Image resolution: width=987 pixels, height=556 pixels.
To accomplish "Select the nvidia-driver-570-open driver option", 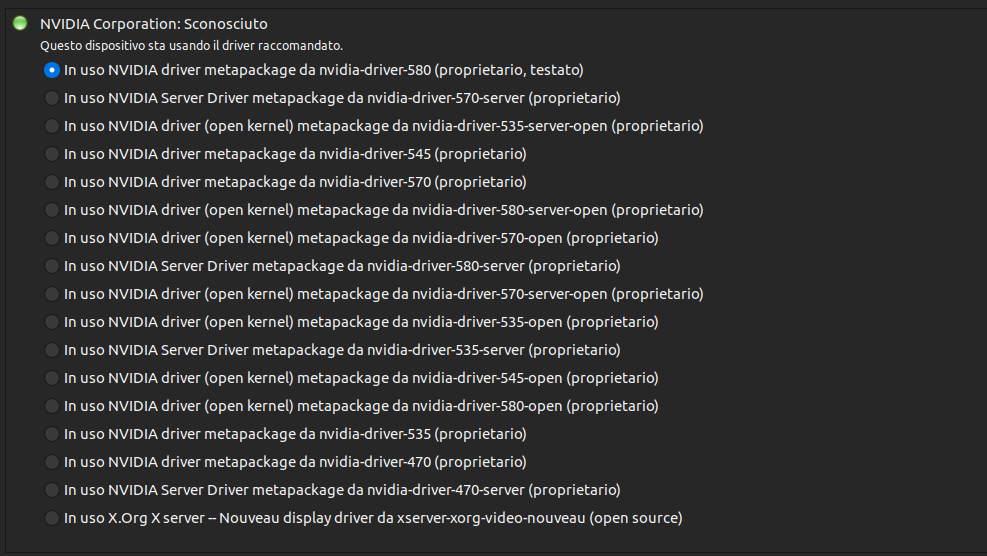I will click(52, 238).
